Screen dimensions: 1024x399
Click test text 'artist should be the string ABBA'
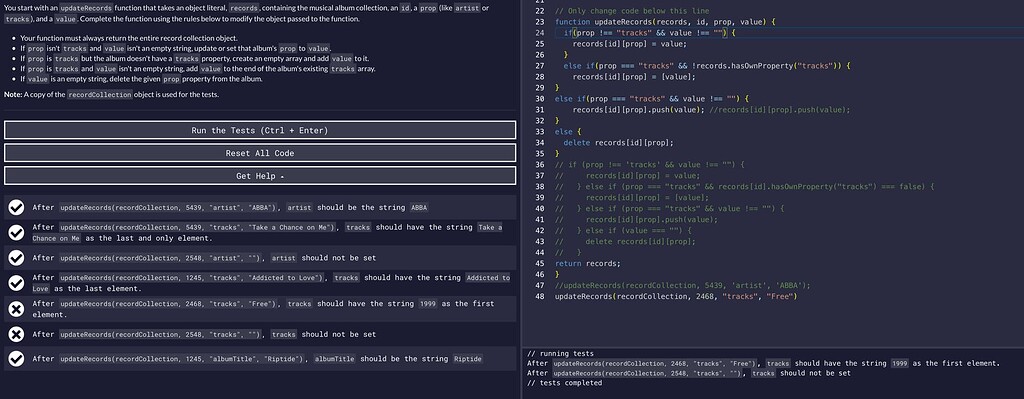point(230,208)
